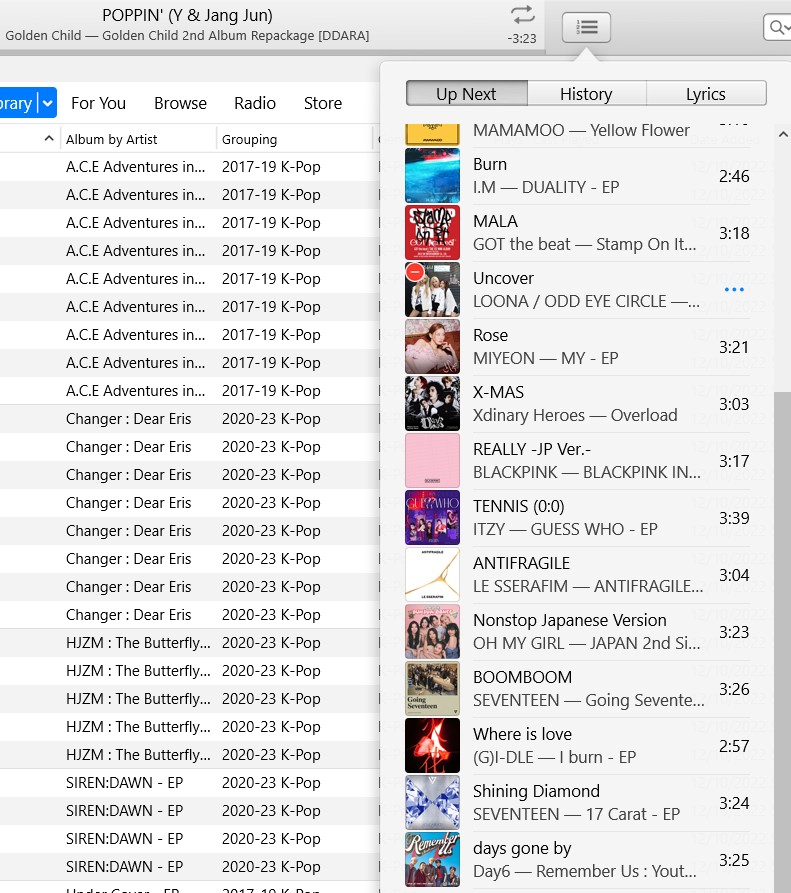Click Shining Diamond album artwork
Screen dimensions: 791x893
tap(432, 802)
